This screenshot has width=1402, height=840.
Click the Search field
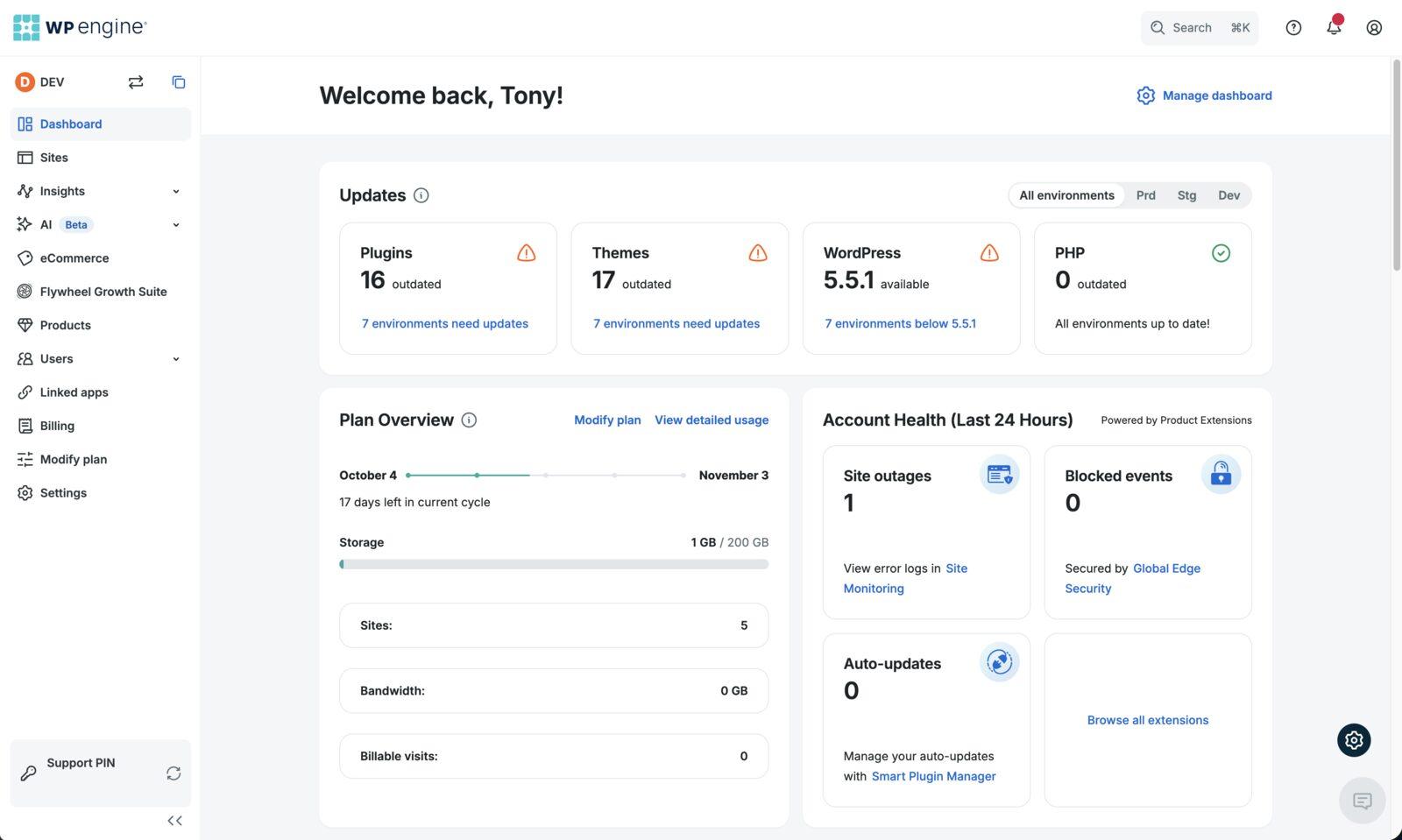click(x=1200, y=27)
